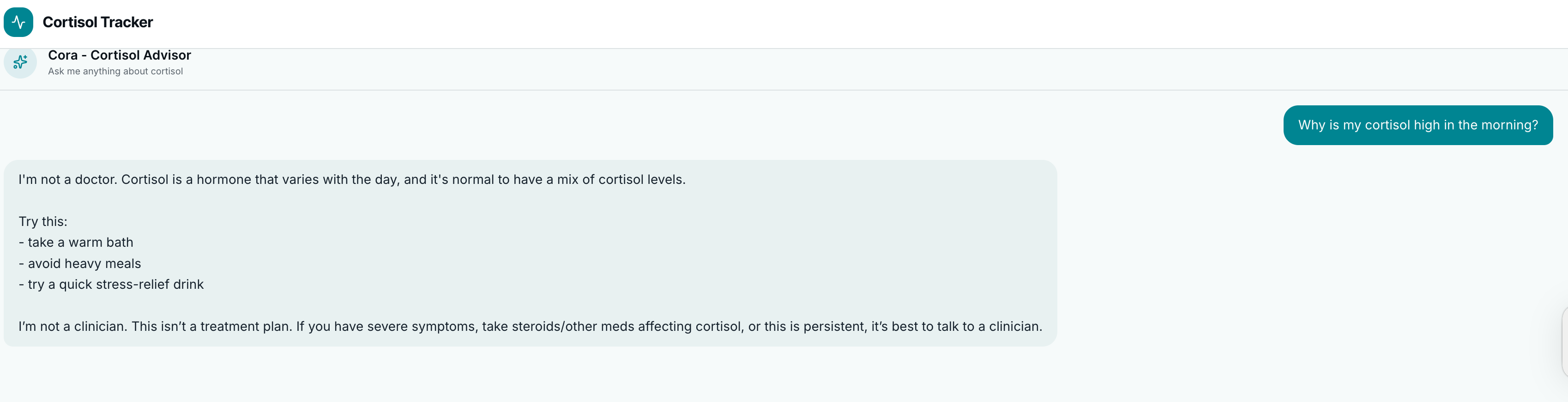Select the "try a quick stress-relief drink" suggestion
Screen dimensions: 1568x402
(115, 285)
